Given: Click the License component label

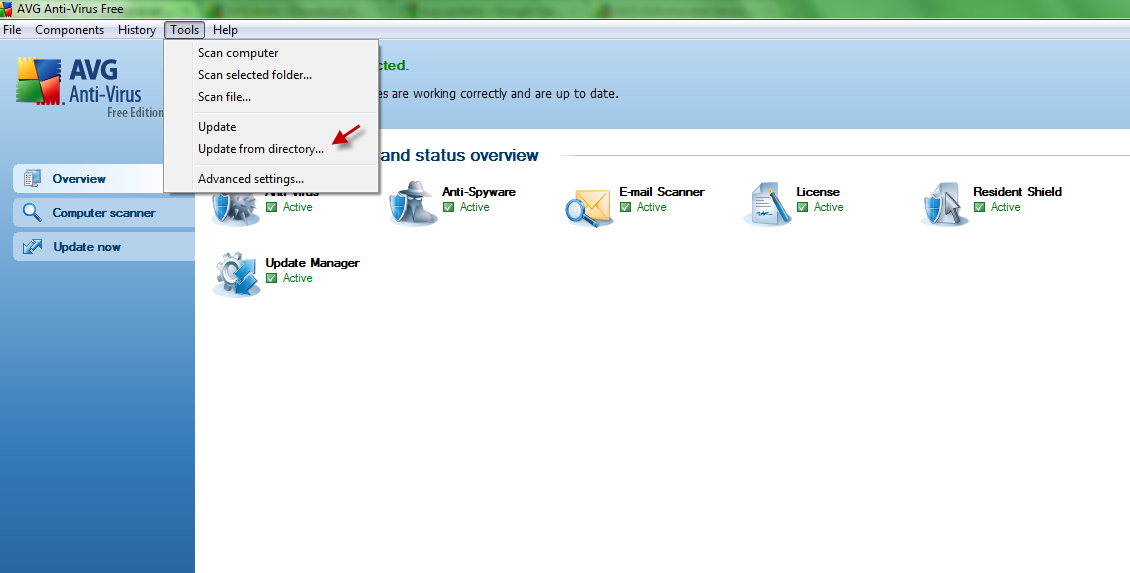Looking at the screenshot, I should [818, 192].
